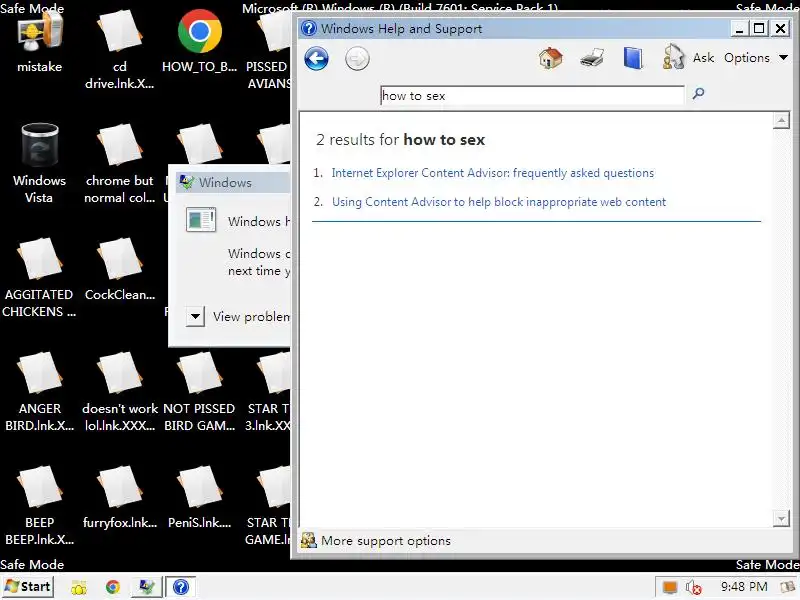The height and width of the screenshot is (600, 800).
Task: Select the Windows Vista recycle bin icon
Action: pos(39,163)
